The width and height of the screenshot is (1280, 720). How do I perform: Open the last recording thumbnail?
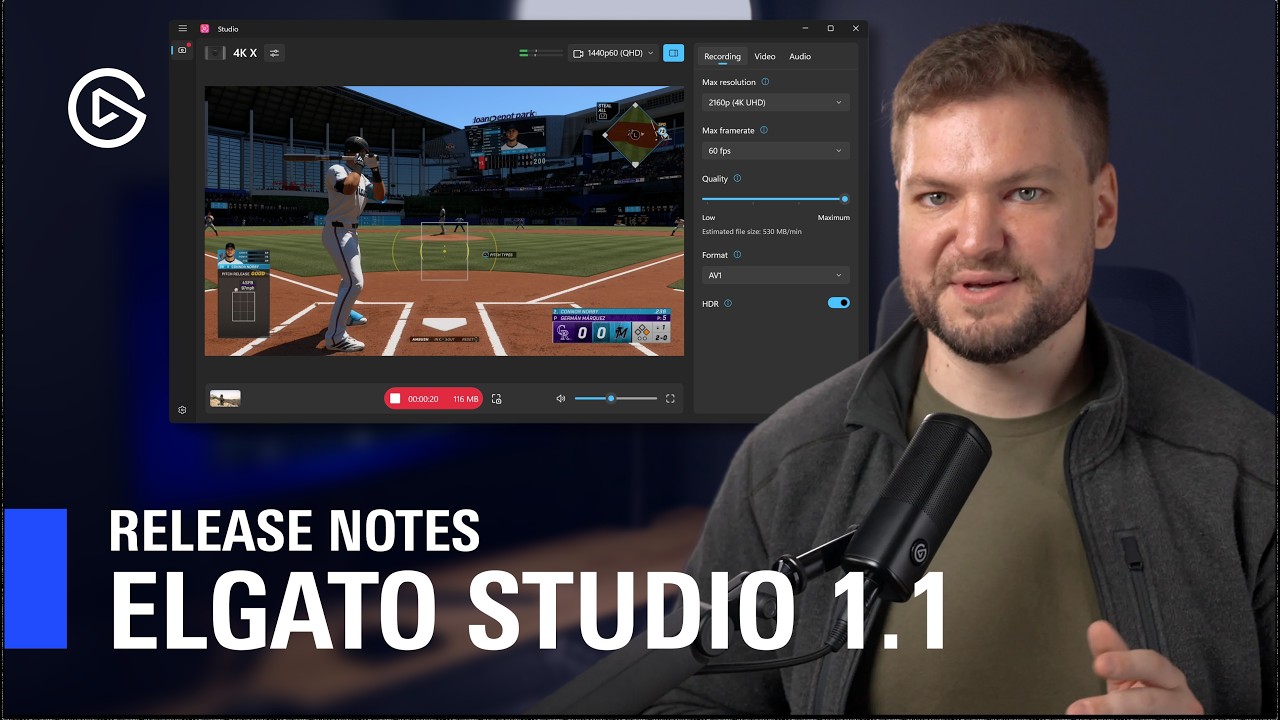225,398
